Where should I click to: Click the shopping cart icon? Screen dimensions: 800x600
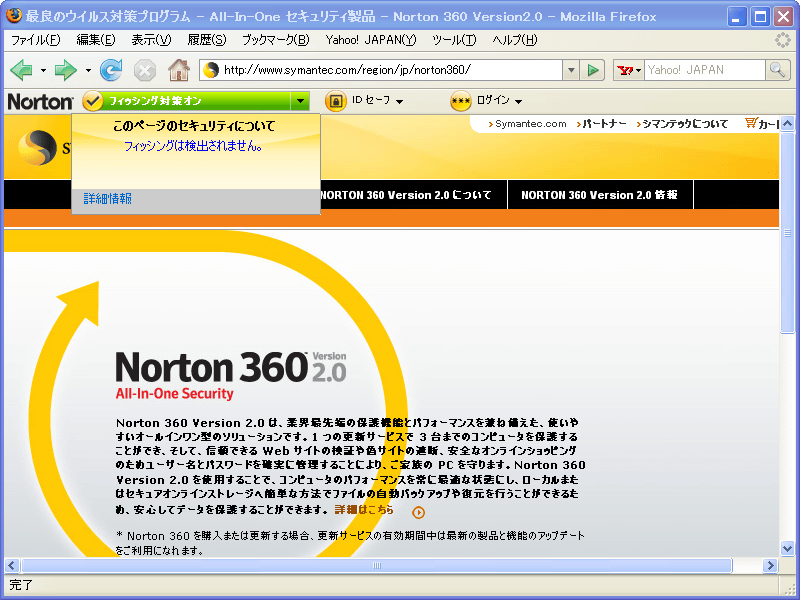click(751, 123)
